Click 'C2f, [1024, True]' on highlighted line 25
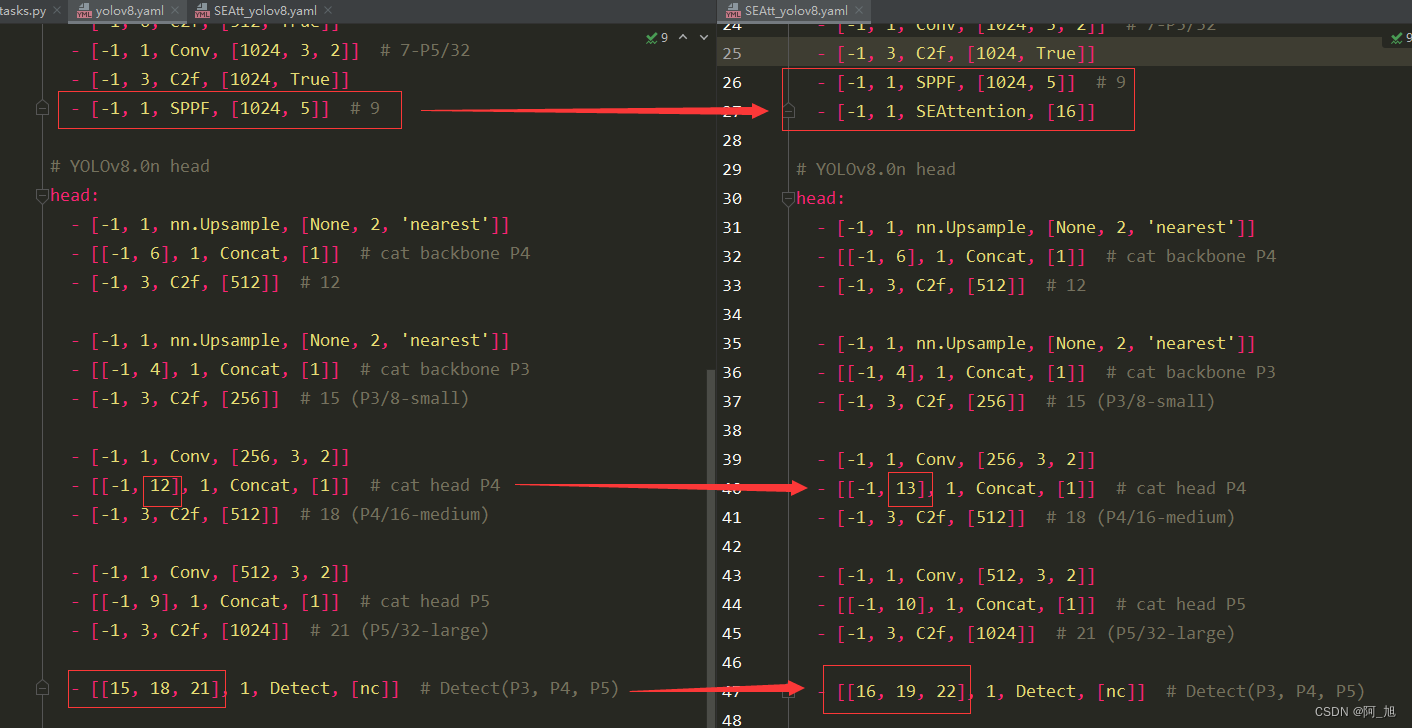 click(x=1006, y=53)
